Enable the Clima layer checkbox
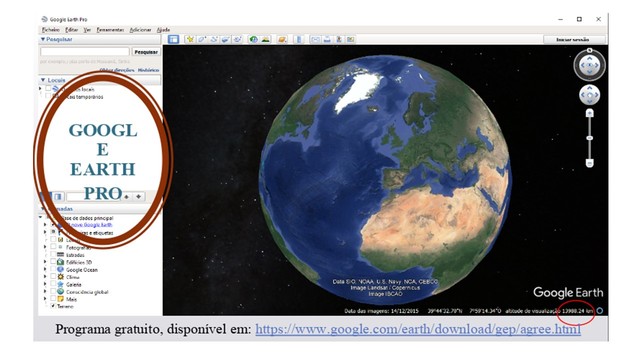The image size is (640, 360). click(x=53, y=277)
